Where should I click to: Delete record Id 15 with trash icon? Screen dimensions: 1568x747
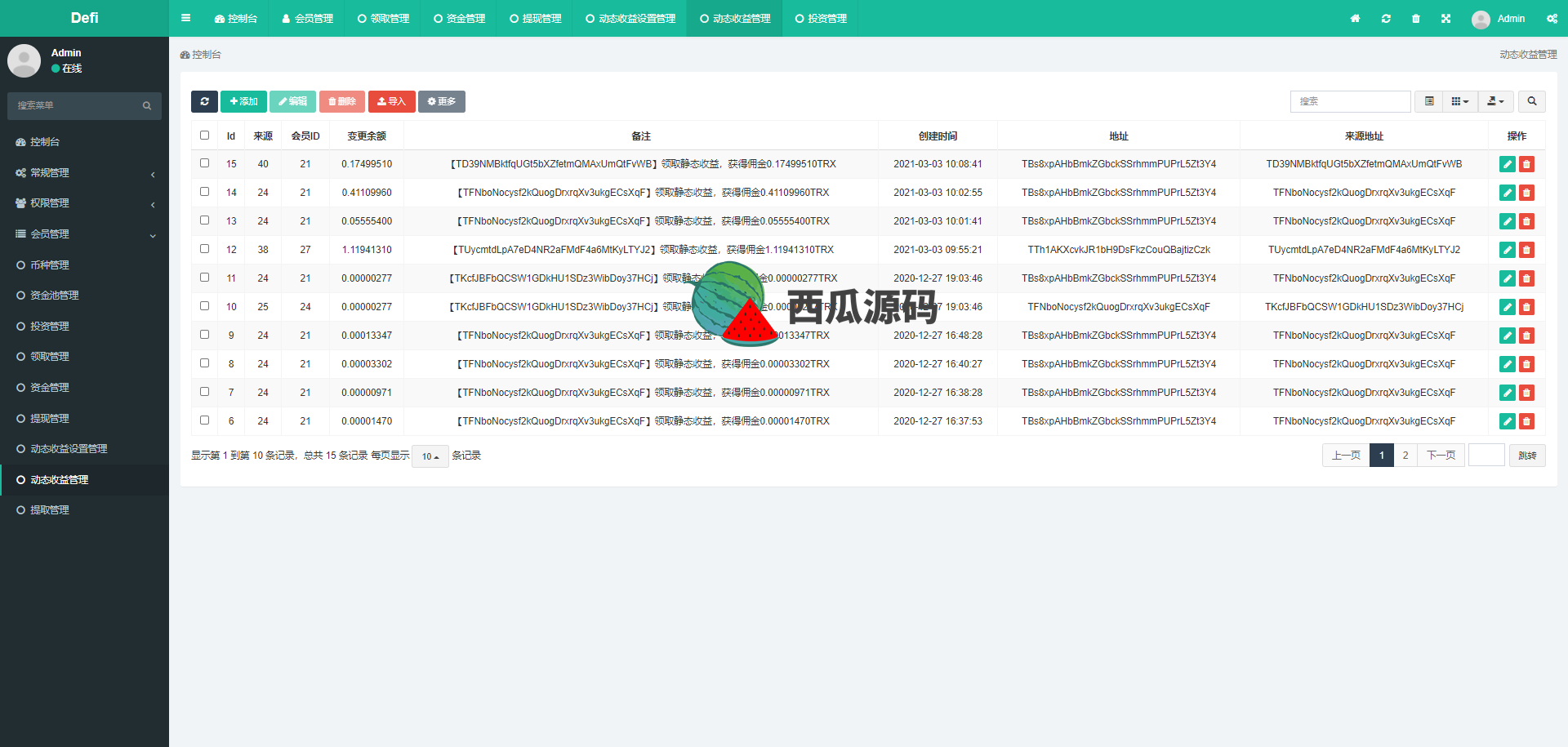click(x=1526, y=164)
